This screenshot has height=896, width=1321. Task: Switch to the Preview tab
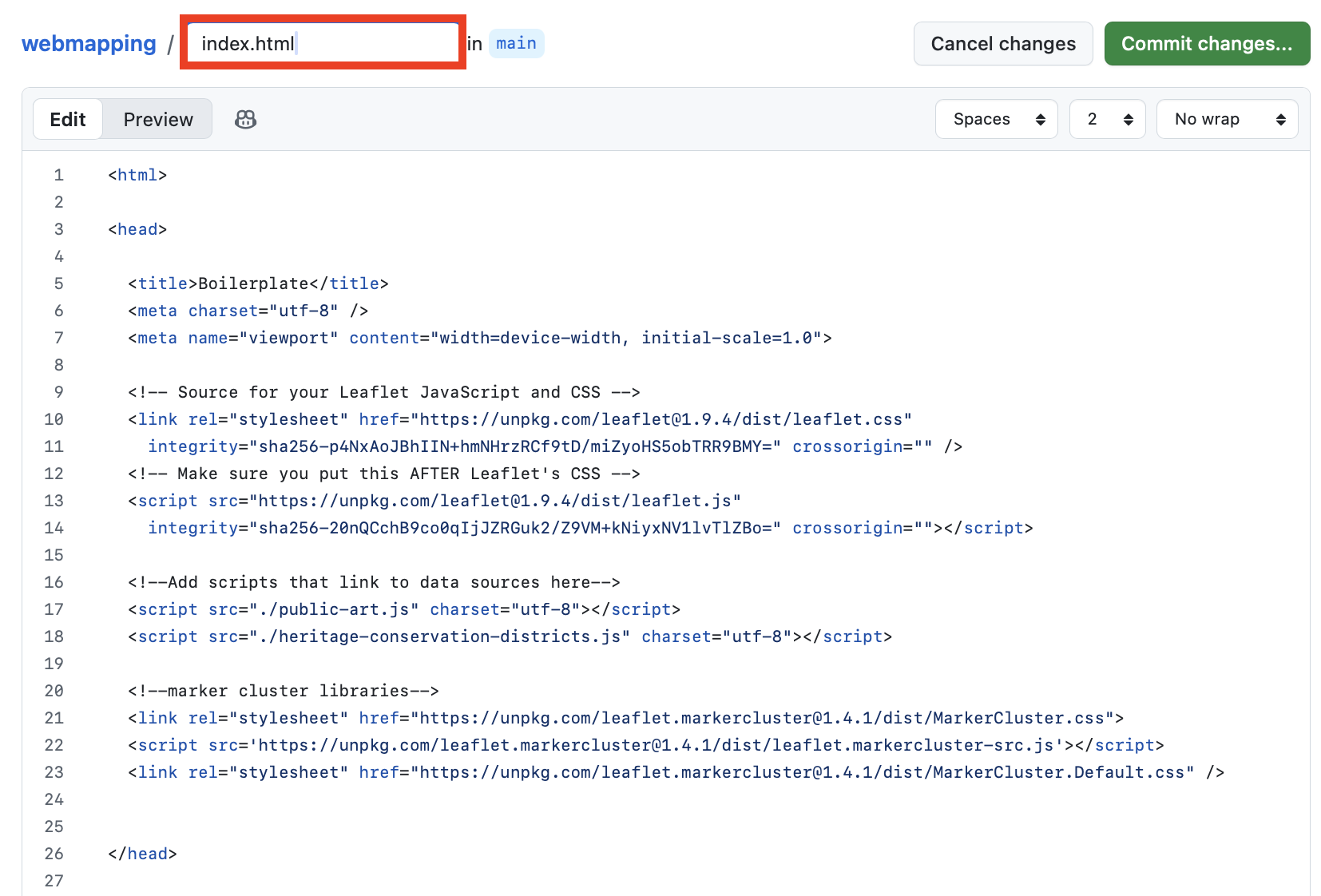click(158, 120)
